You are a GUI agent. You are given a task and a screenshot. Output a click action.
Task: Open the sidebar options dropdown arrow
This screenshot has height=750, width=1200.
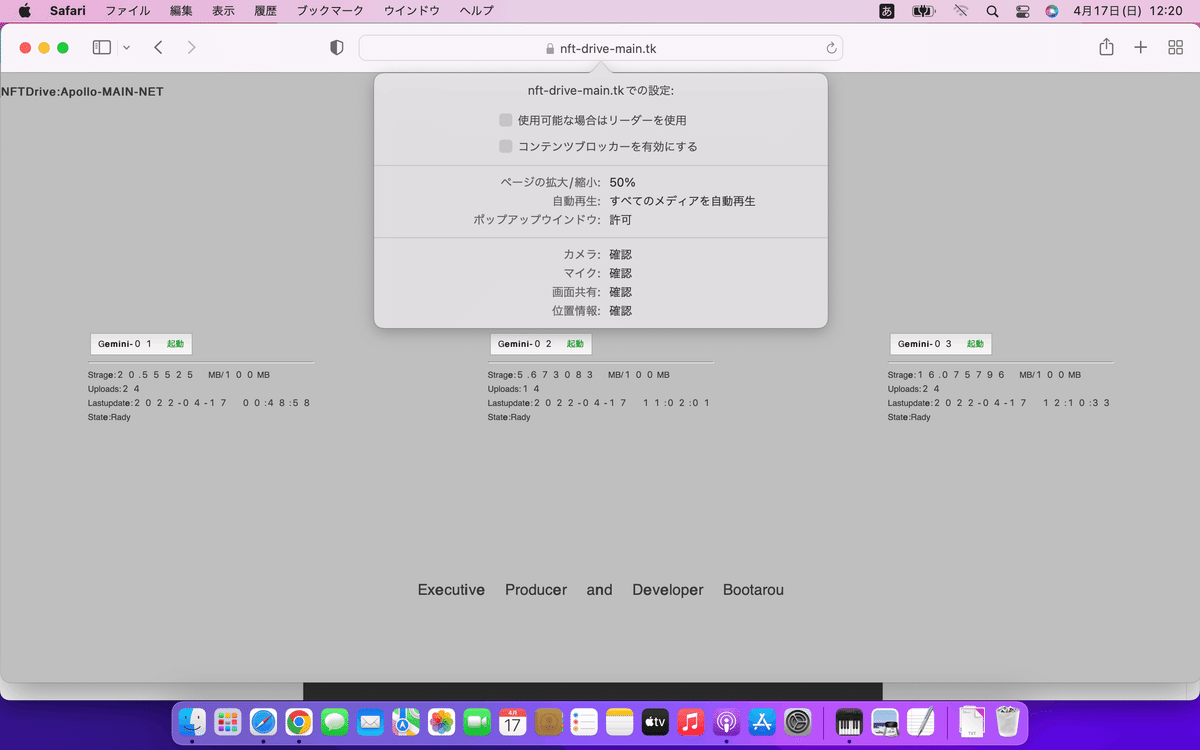pos(127,48)
